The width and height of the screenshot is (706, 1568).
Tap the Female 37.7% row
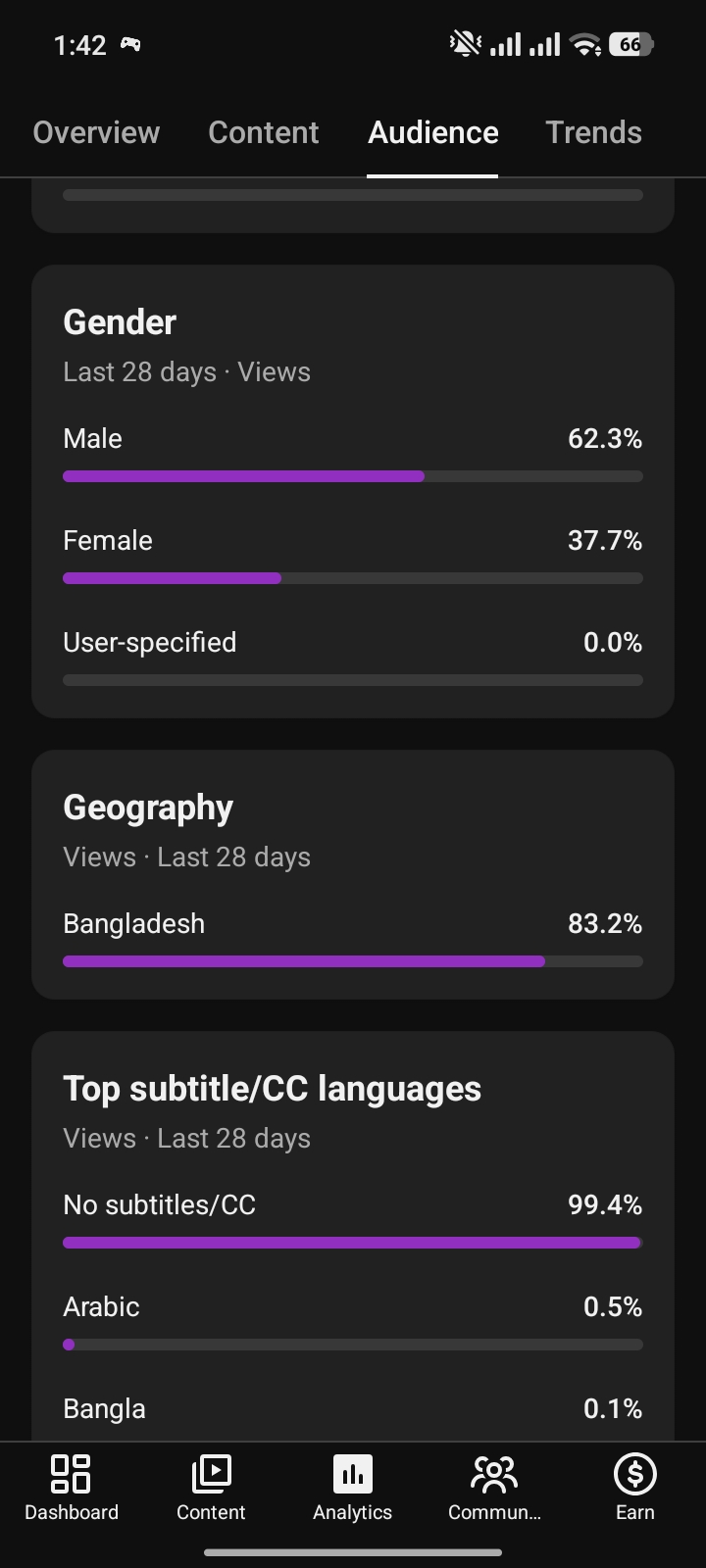(x=353, y=555)
